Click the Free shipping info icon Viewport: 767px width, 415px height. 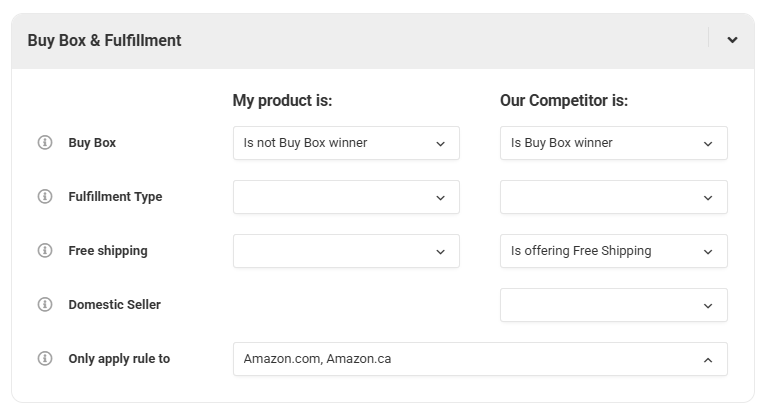click(44, 251)
